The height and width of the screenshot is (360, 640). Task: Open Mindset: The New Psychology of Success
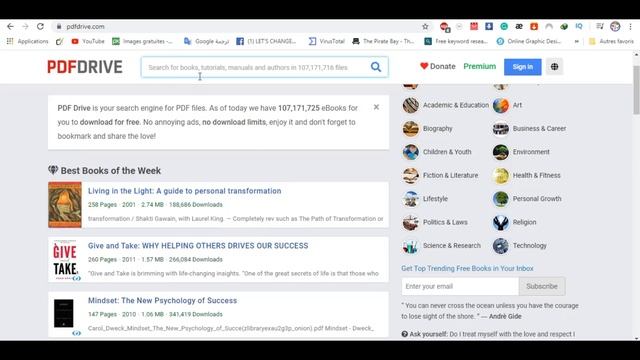pyautogui.click(x=162, y=300)
